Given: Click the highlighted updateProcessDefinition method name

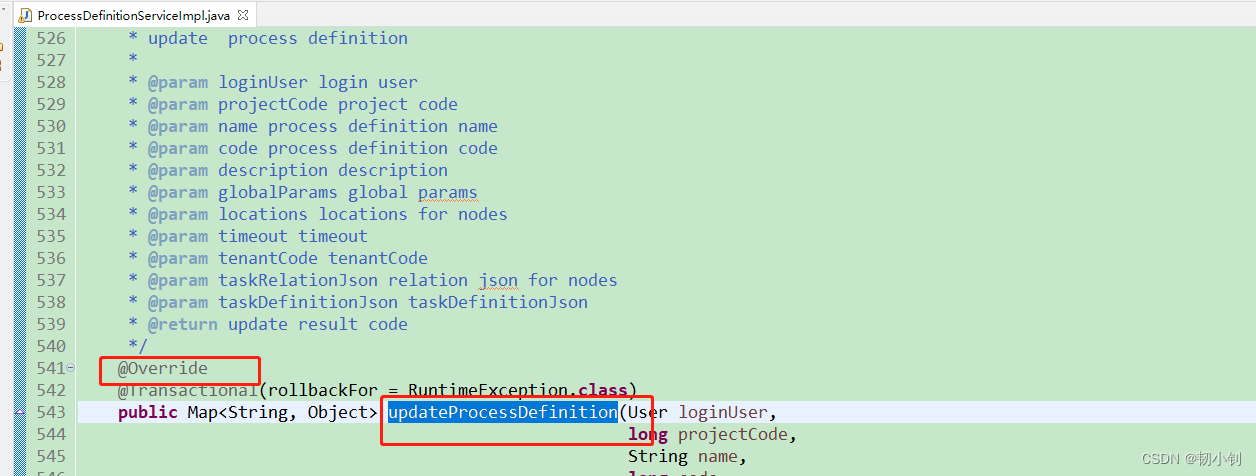Looking at the screenshot, I should 503,412.
